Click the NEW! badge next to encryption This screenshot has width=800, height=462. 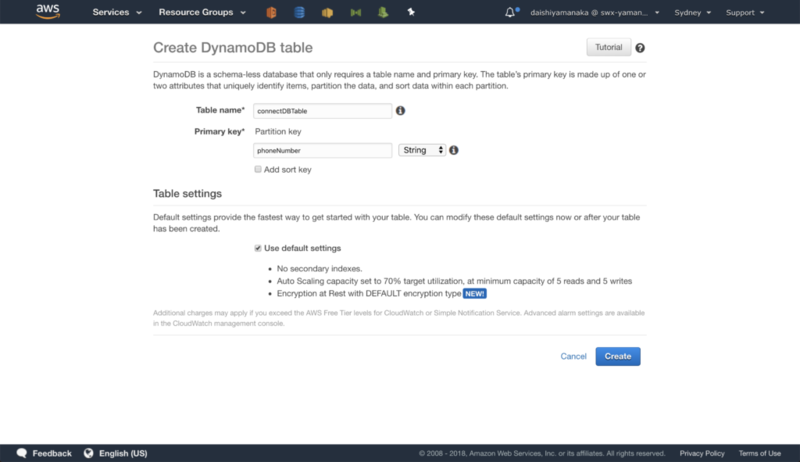(x=474, y=294)
